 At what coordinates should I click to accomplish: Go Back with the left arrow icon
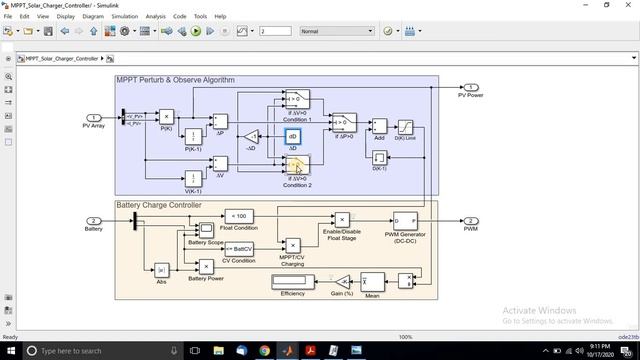[64, 31]
